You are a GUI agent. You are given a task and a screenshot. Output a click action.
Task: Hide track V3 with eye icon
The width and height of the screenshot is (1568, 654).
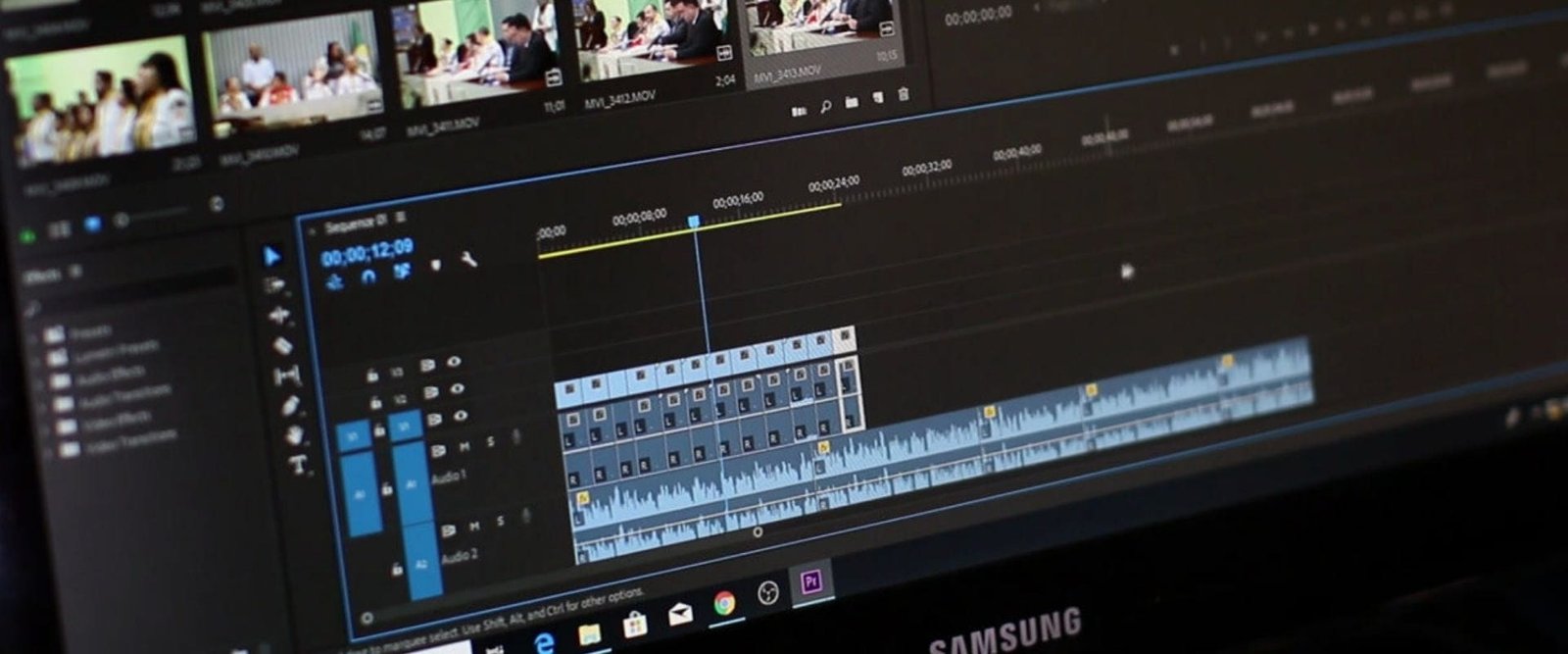tap(454, 362)
